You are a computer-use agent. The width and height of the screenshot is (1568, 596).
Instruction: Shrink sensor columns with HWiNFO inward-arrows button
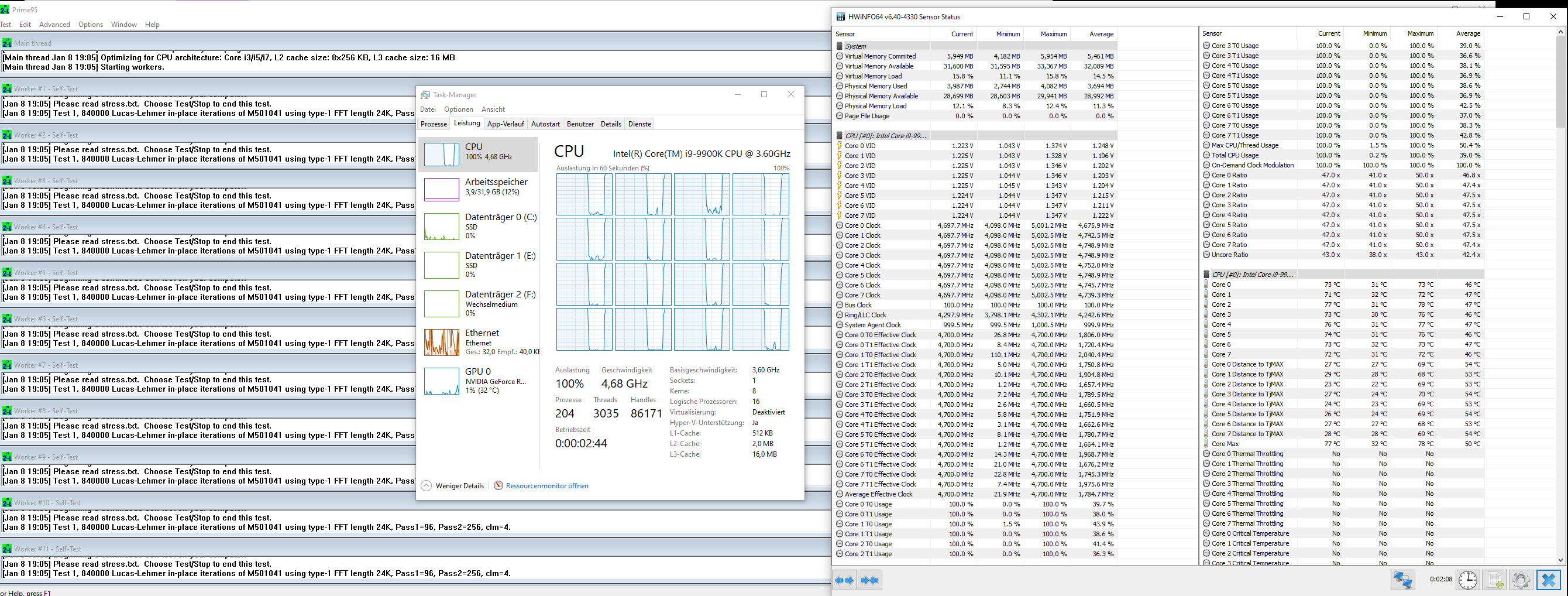870,580
